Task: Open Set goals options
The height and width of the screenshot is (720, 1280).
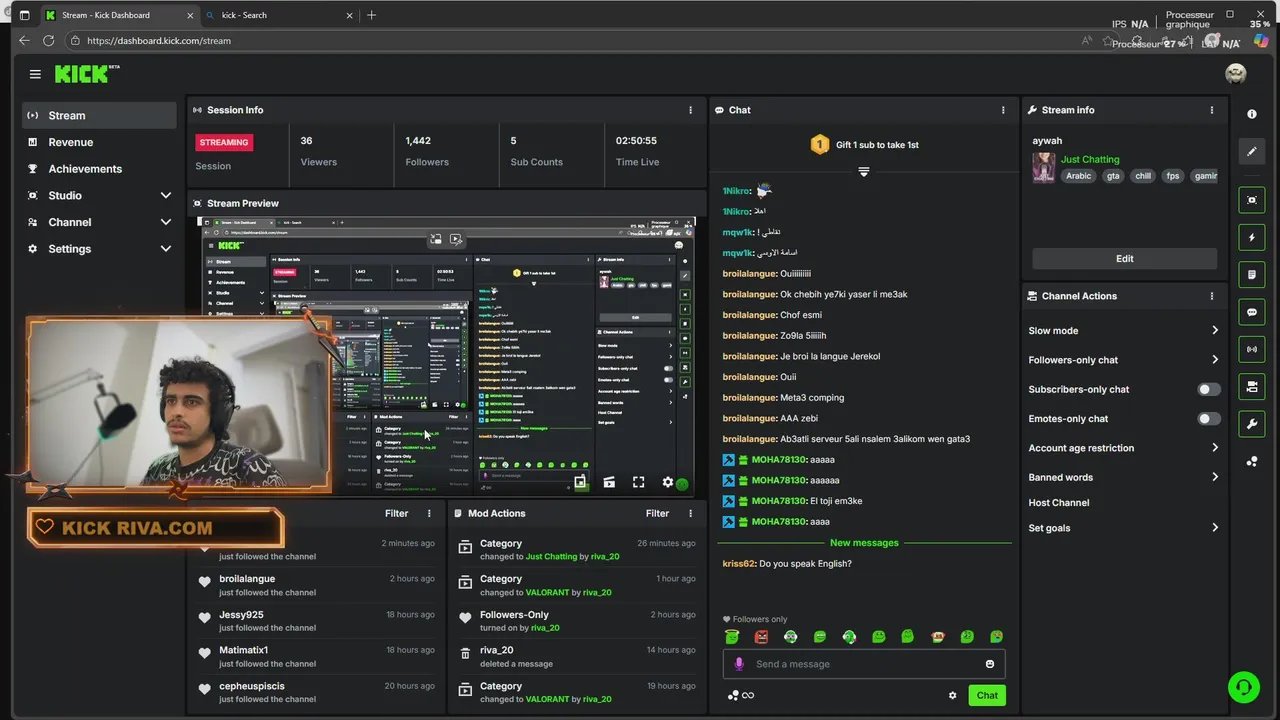Action: point(1123,528)
